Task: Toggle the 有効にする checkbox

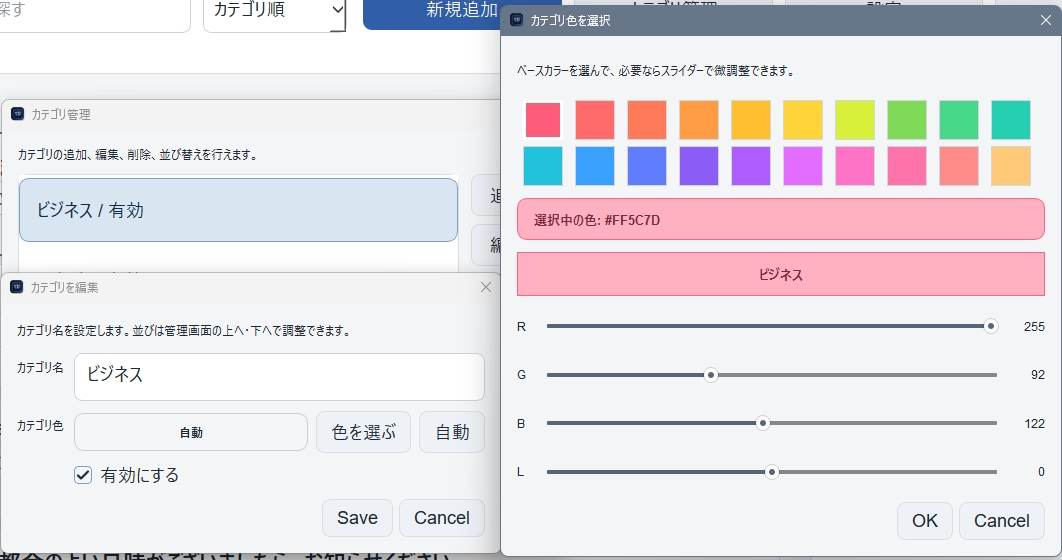Action: pyautogui.click(x=84, y=476)
